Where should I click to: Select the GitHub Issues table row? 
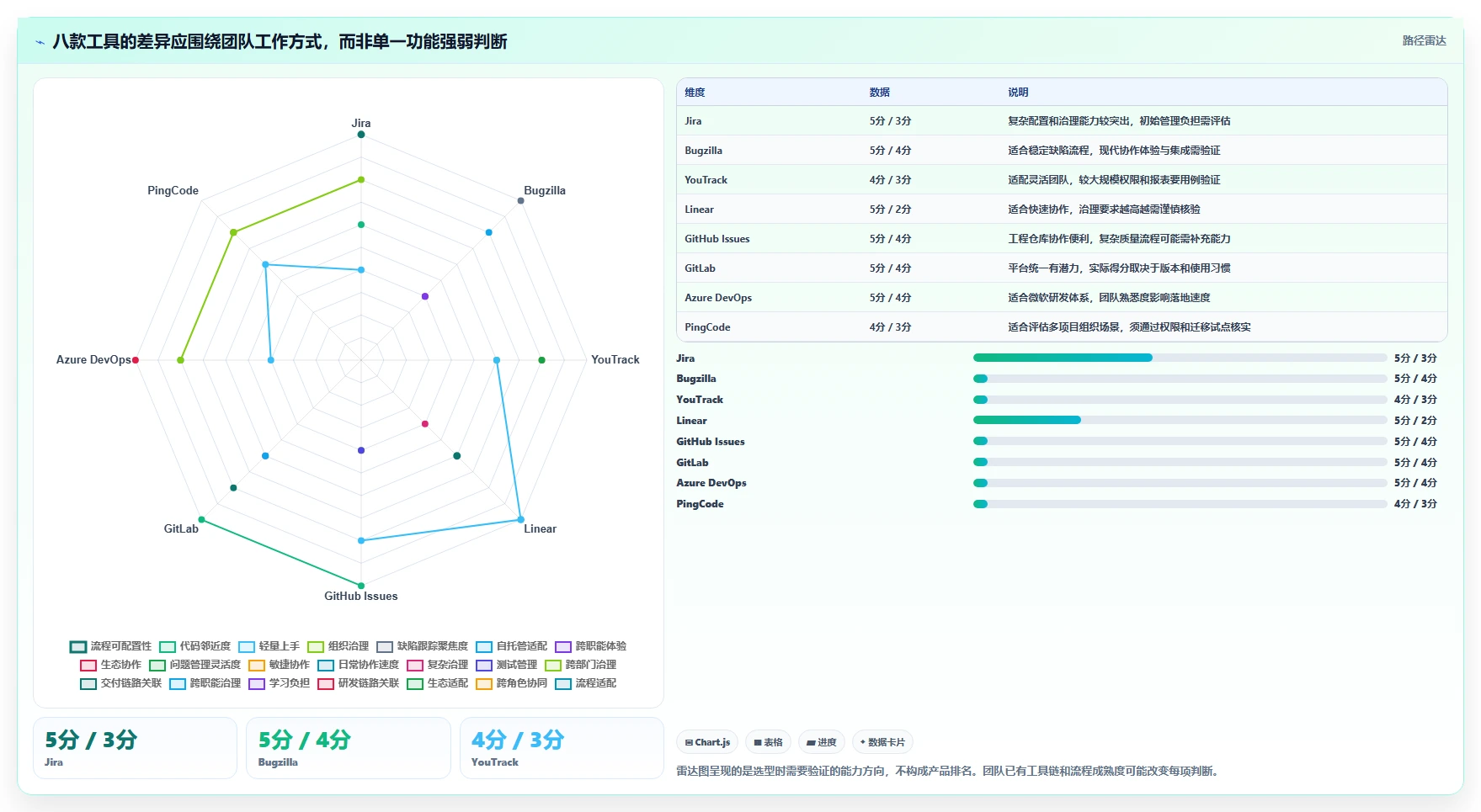click(1062, 238)
